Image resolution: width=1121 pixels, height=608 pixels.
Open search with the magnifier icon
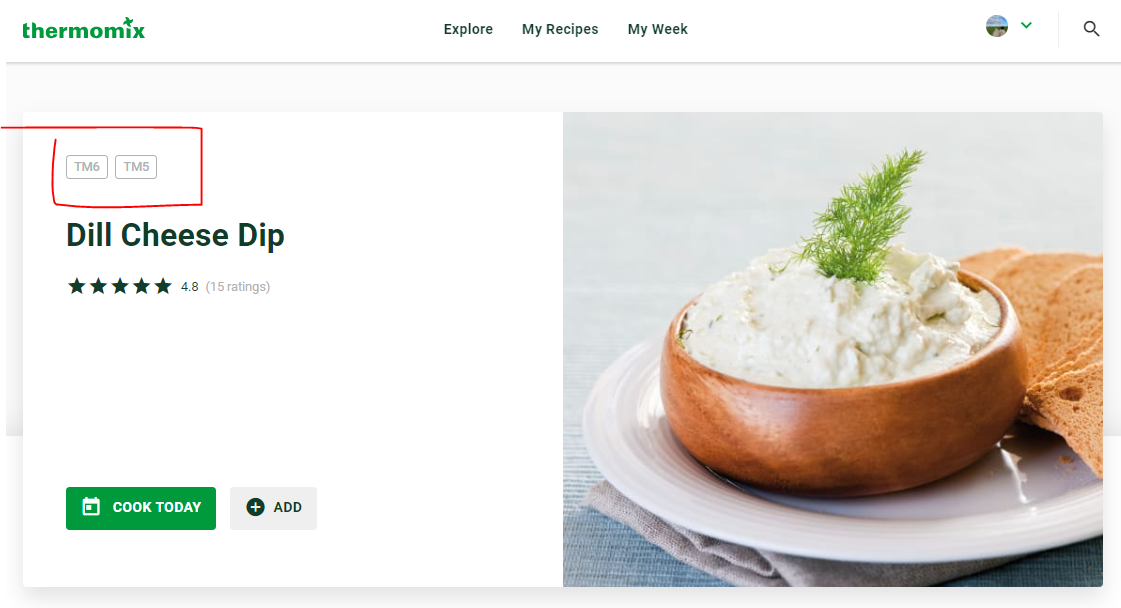(1091, 29)
